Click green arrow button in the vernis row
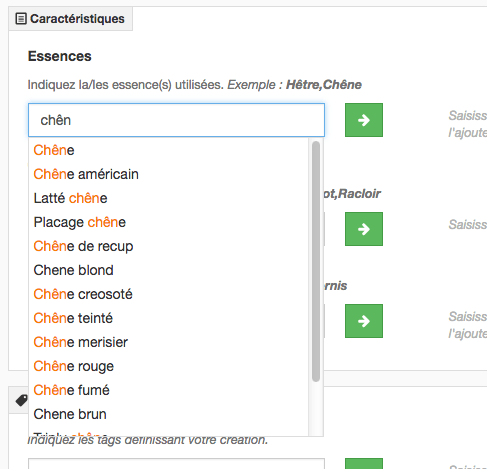 [364, 321]
